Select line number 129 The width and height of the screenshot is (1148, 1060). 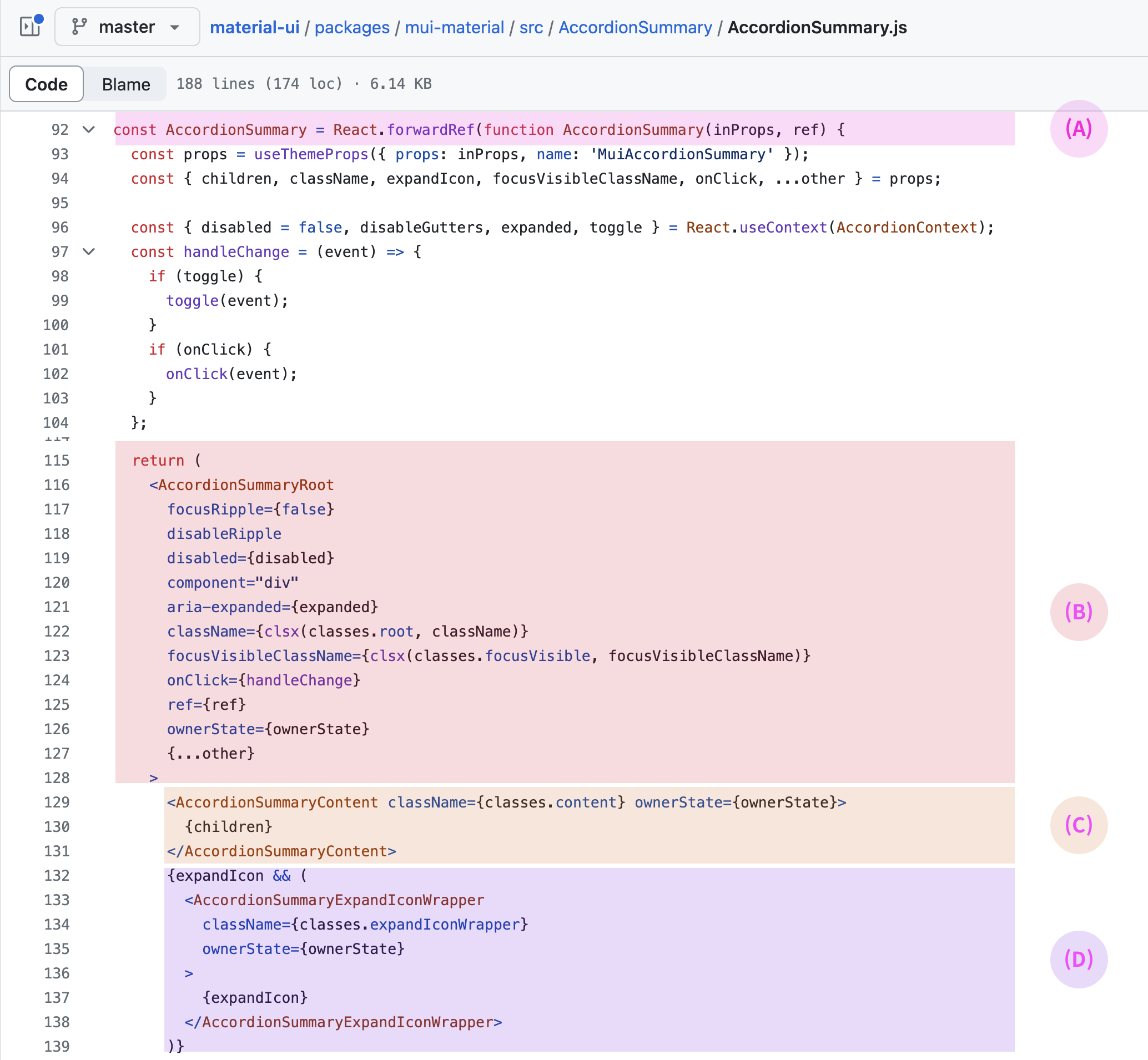(56, 802)
